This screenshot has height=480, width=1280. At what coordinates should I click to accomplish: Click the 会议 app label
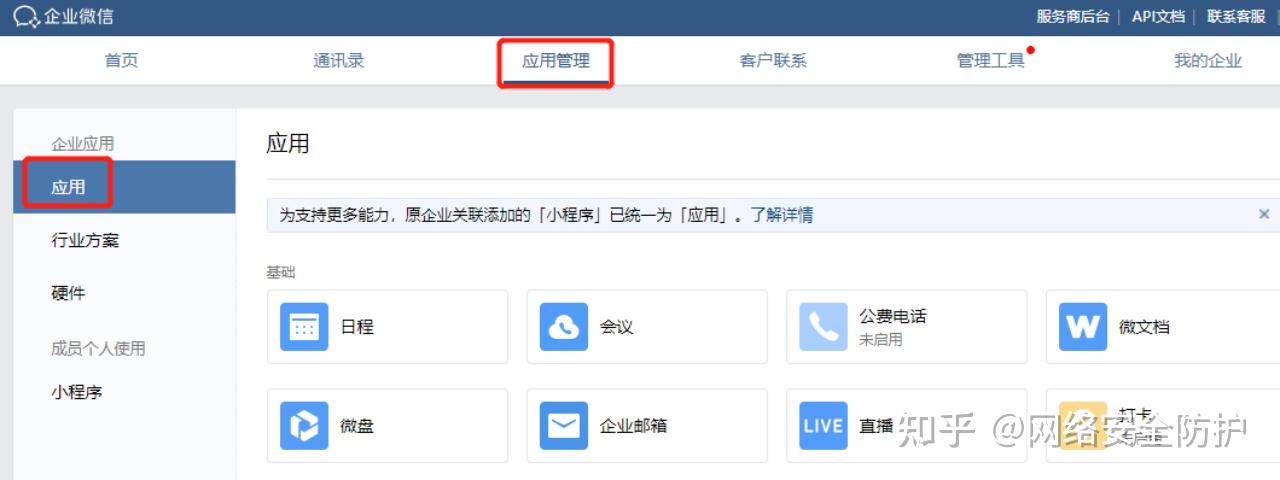616,327
